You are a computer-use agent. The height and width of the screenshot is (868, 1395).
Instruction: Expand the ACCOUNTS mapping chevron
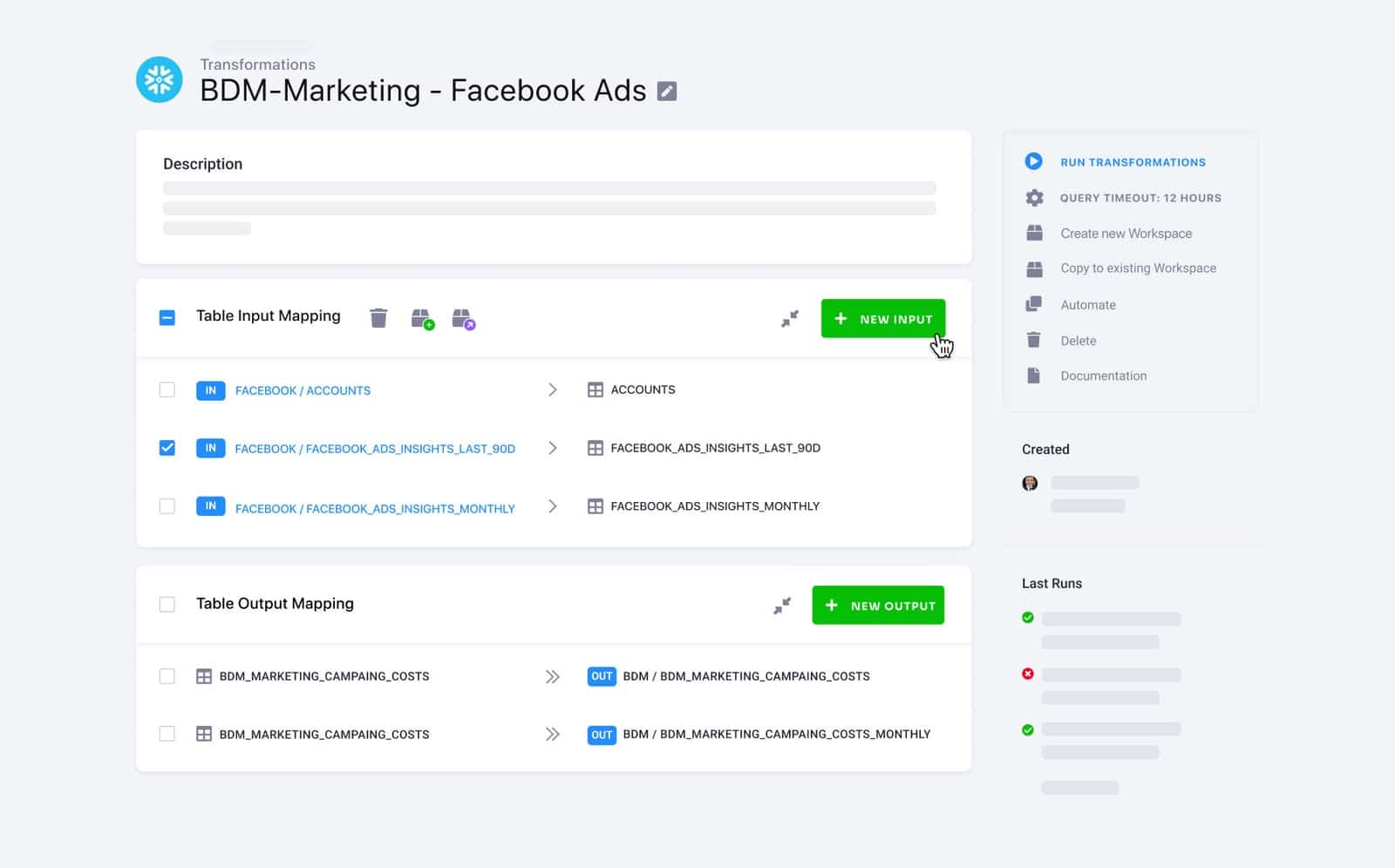(553, 390)
